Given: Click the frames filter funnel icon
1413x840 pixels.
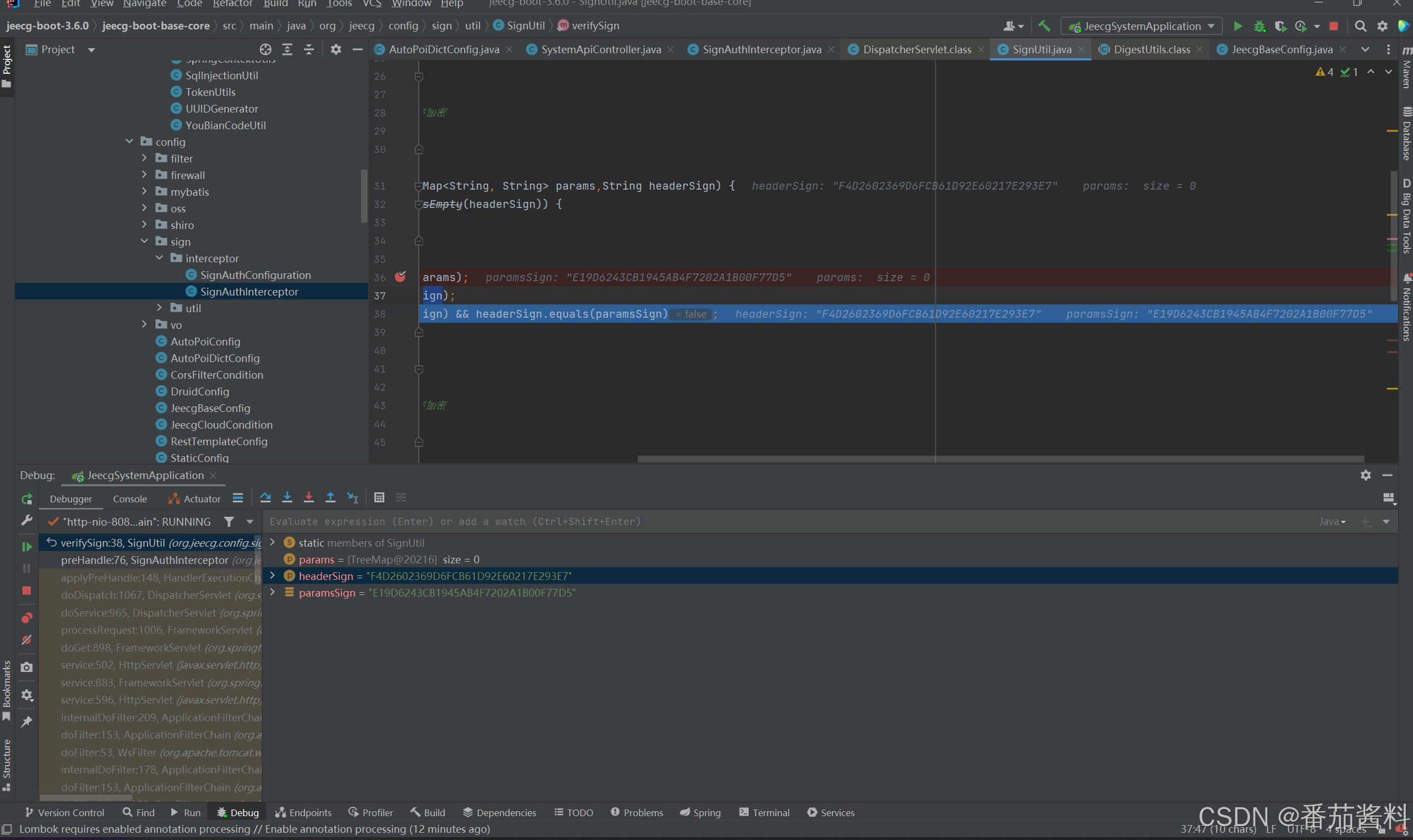Looking at the screenshot, I should point(228,521).
